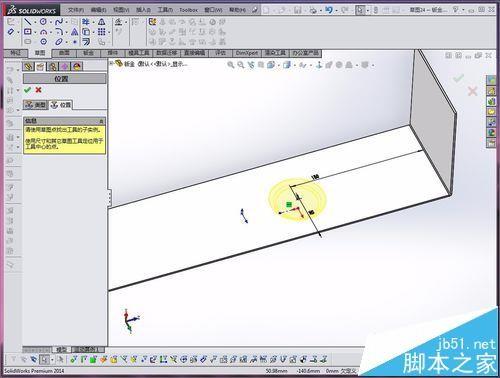The width and height of the screenshot is (500, 378).
Task: Expand the Display/Delete Relations dropdown arrow
Action: click(126, 23)
